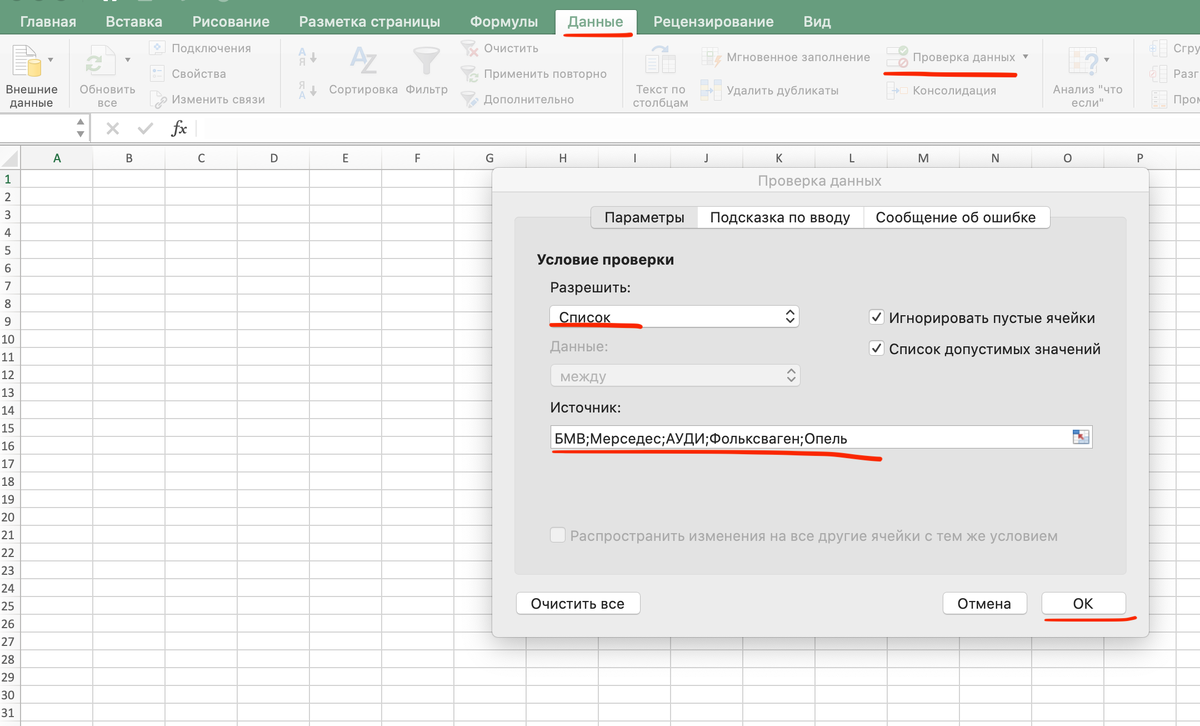The height and width of the screenshot is (726, 1200).
Task: Click the range selector icon in Источник
Action: [x=1081, y=437]
